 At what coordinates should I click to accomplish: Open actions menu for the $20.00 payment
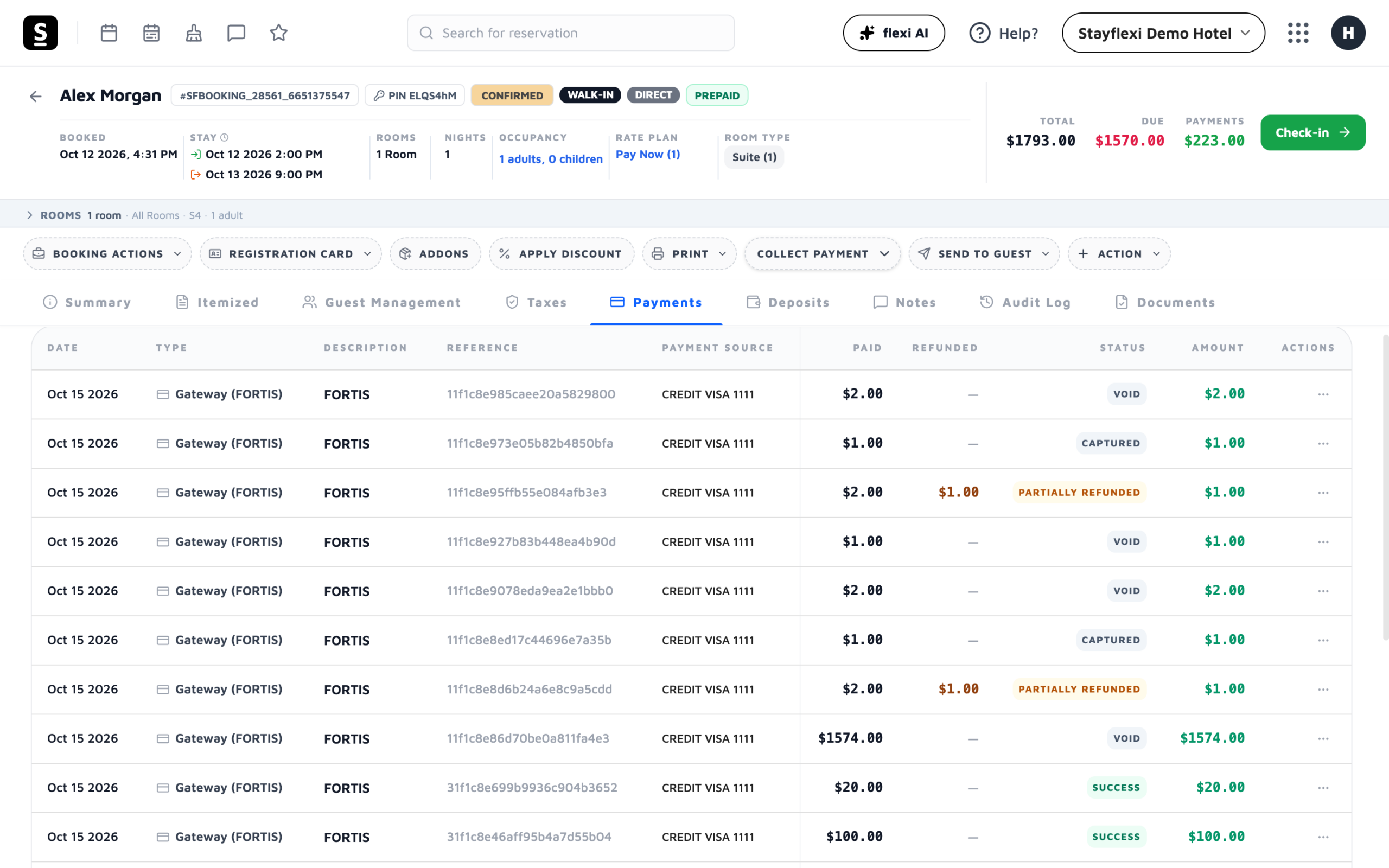1323,788
